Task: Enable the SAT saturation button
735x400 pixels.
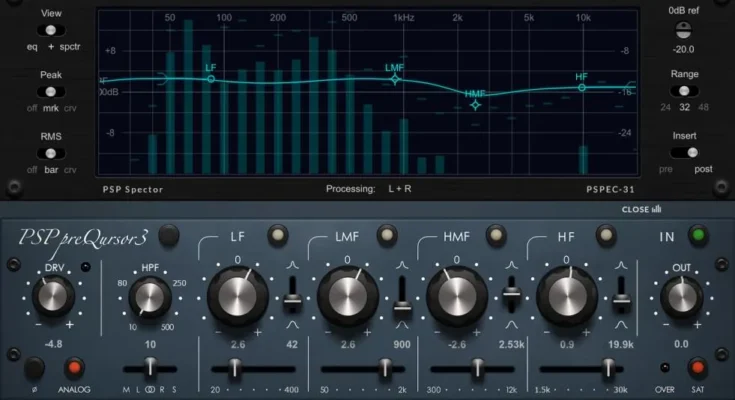Action: point(697,366)
